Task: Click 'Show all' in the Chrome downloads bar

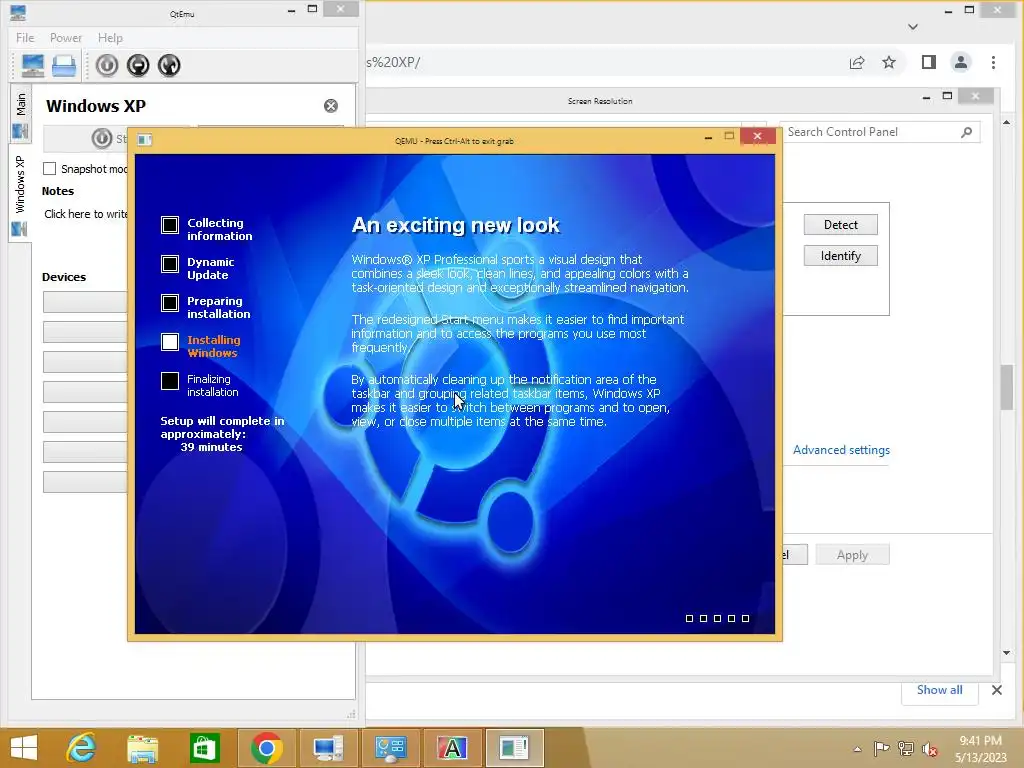Action: point(939,690)
